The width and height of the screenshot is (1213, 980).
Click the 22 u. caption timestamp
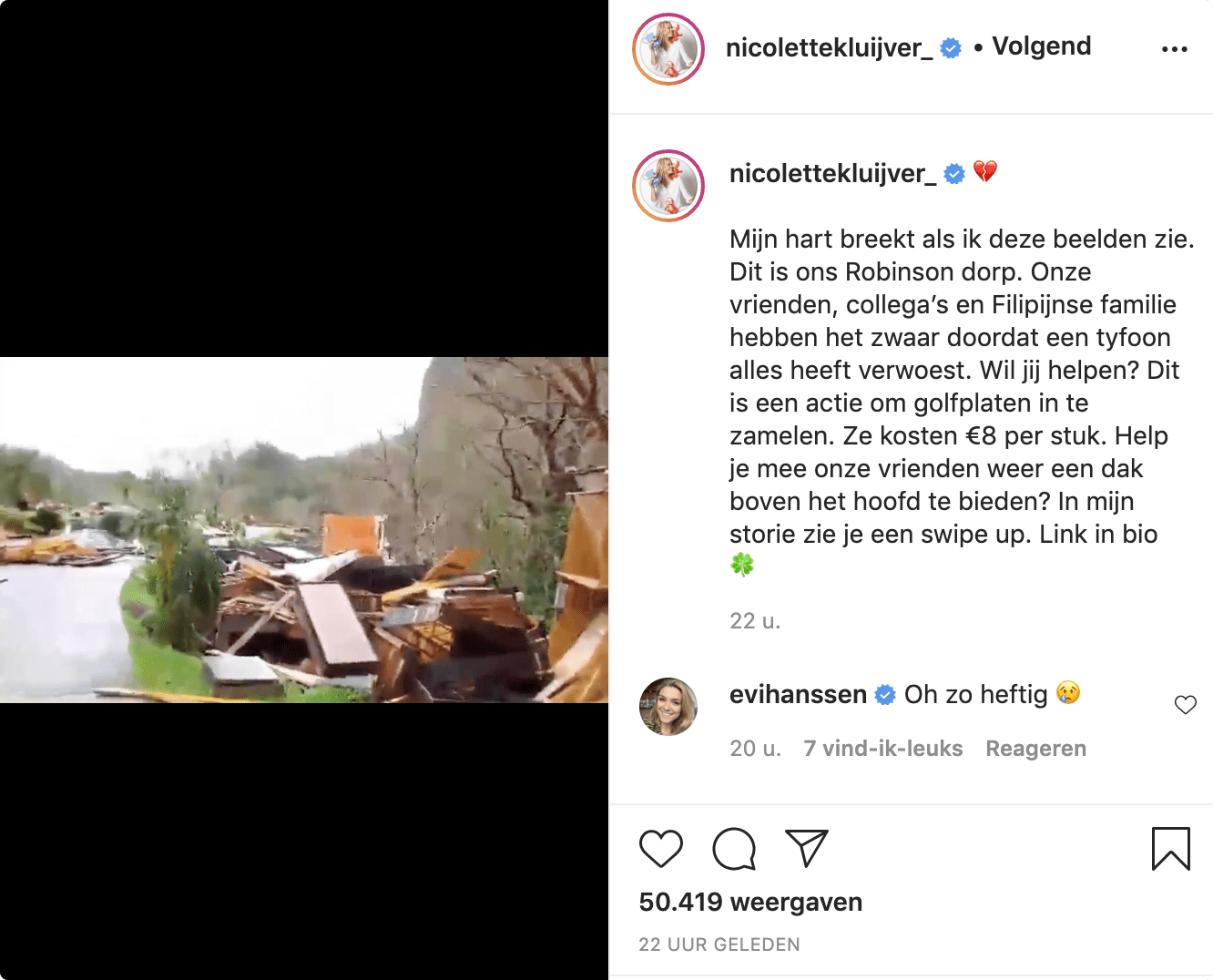(x=755, y=621)
